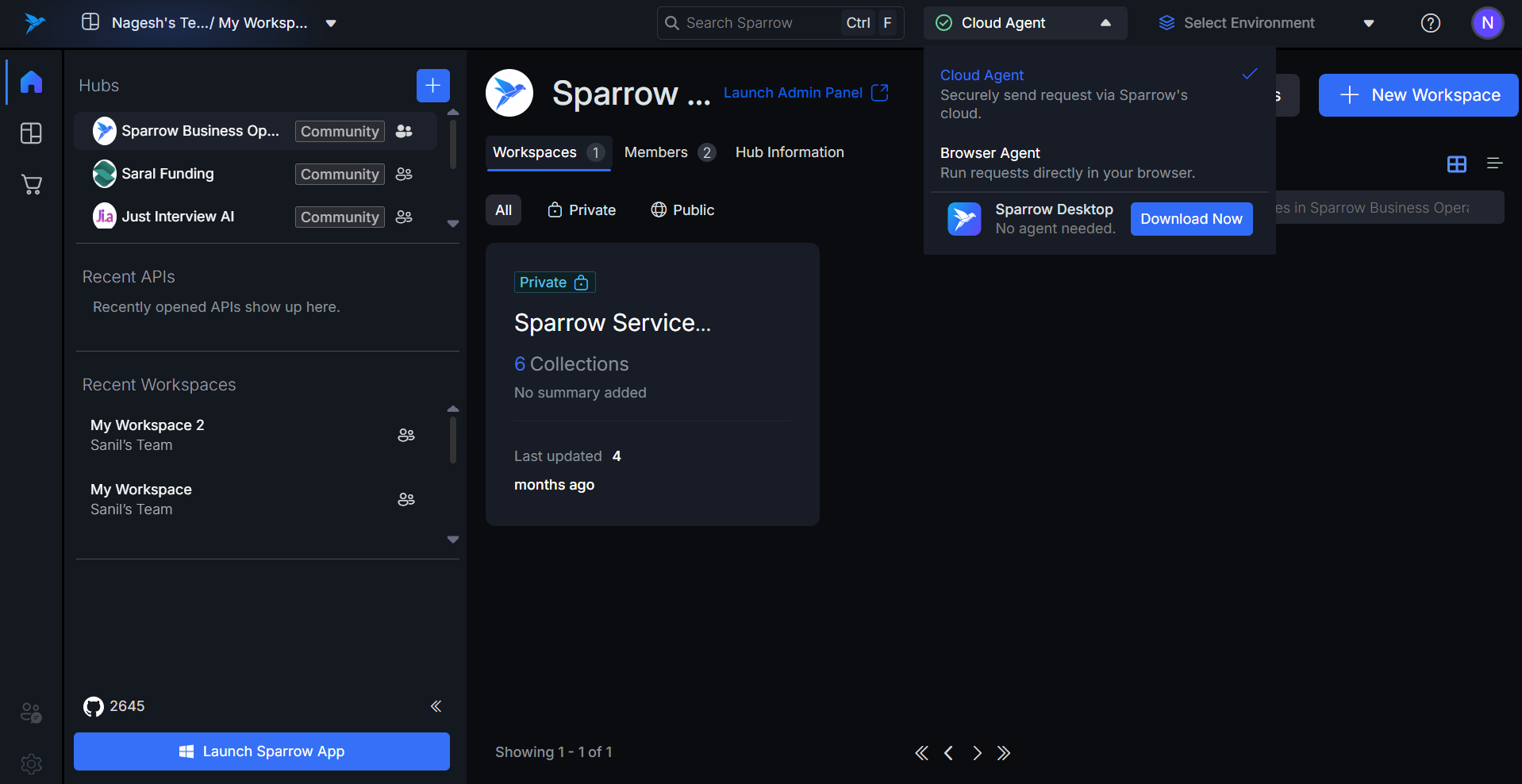Click the Launch Admin Panel link
1522x784 pixels.
click(793, 93)
